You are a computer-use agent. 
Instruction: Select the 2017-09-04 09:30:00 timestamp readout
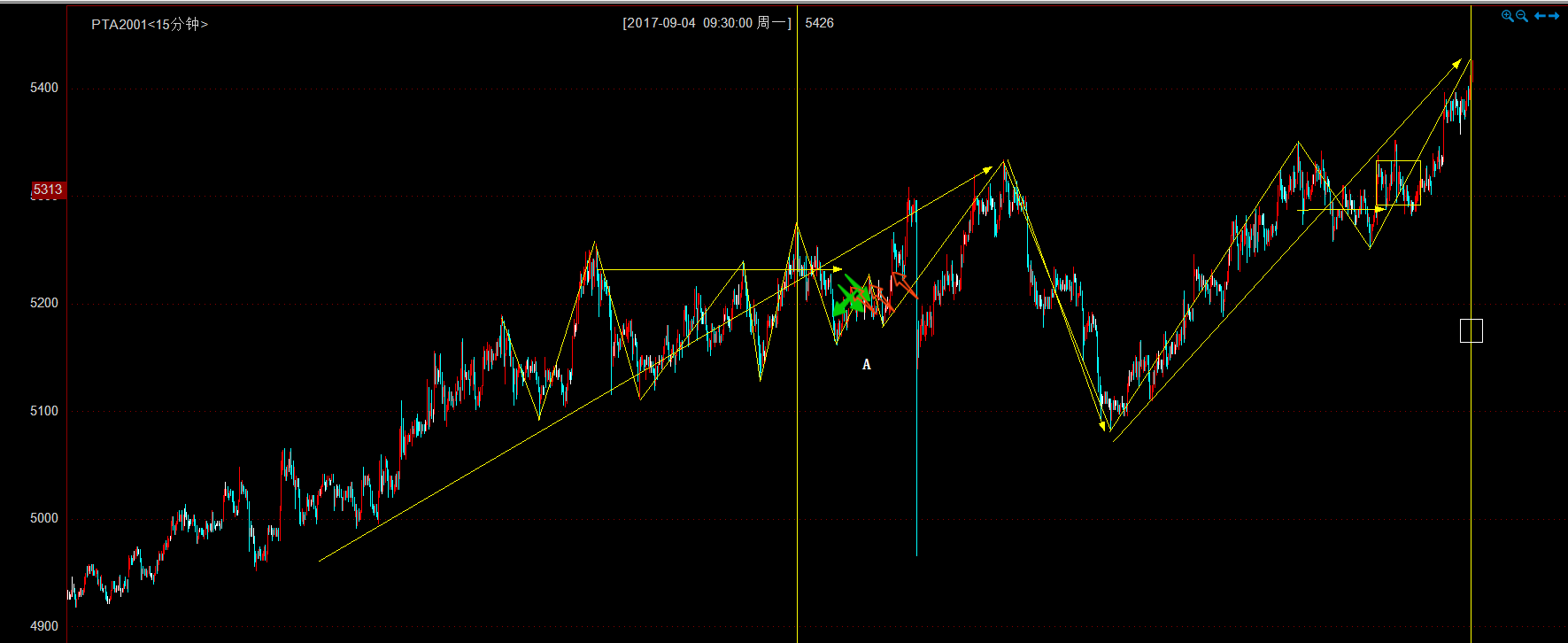click(x=707, y=23)
